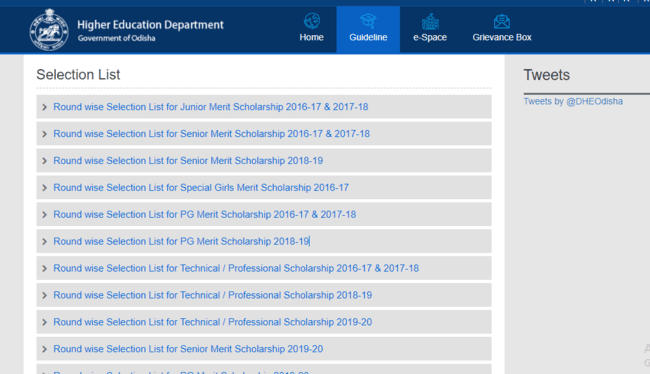Image resolution: width=650 pixels, height=374 pixels.
Task: Expand chevron for Senior Merit Scholarship 2018-19
Action: click(44, 161)
